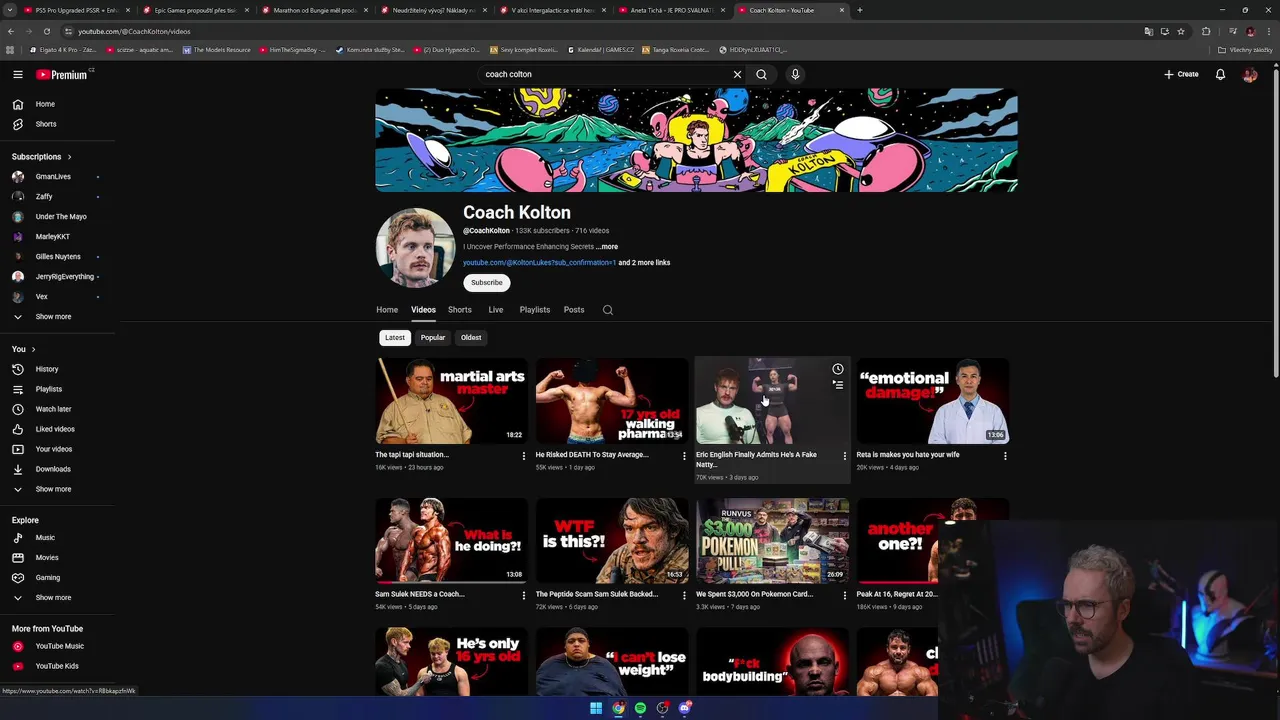This screenshot has width=1280, height=720.
Task: Click the Create button
Action: [x=1181, y=74]
